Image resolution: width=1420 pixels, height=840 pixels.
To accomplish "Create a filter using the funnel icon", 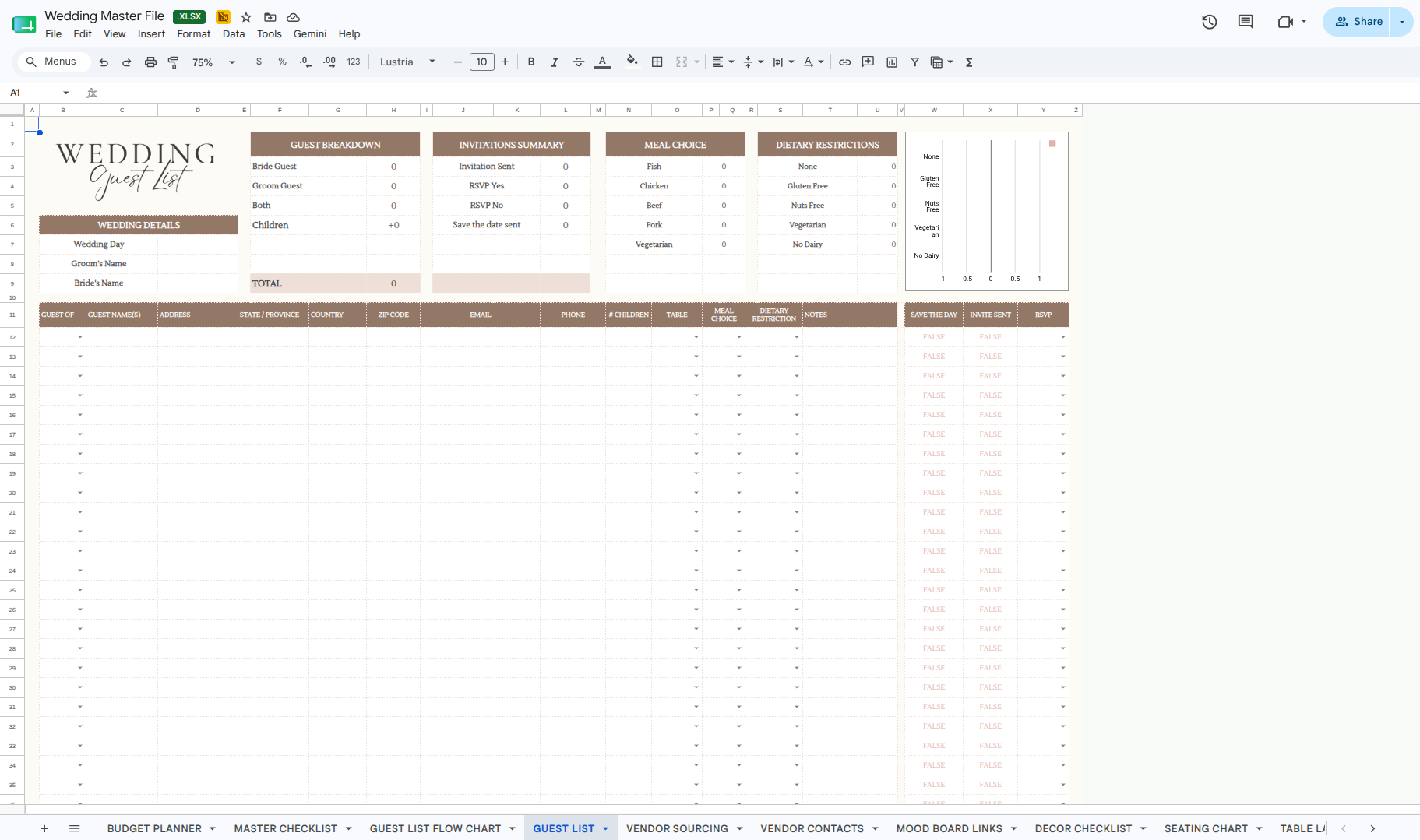I will [x=915, y=62].
